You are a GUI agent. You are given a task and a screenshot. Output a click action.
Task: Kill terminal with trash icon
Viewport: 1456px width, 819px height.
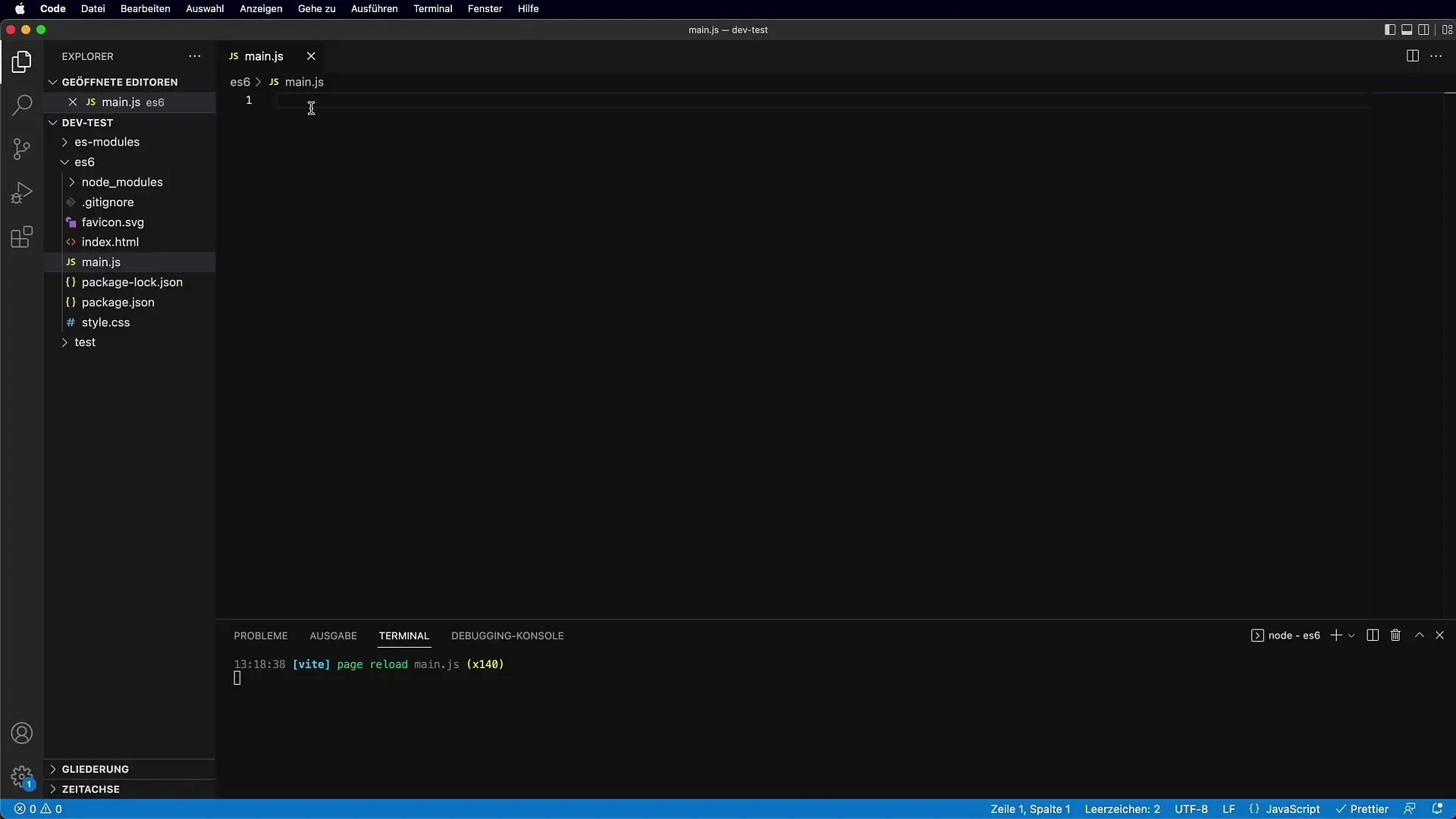pos(1395,635)
